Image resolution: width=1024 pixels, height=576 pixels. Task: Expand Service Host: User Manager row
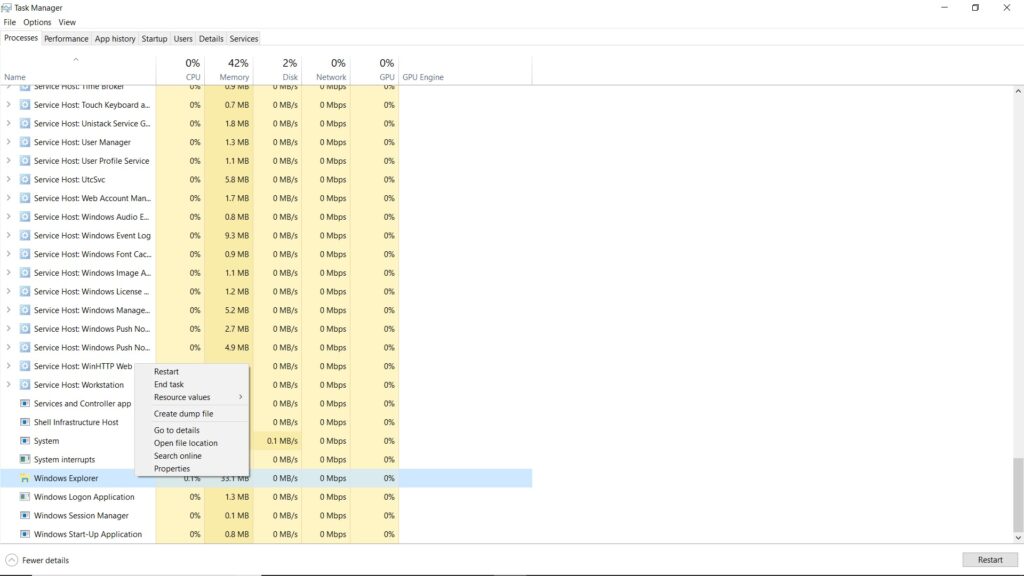click(8, 142)
